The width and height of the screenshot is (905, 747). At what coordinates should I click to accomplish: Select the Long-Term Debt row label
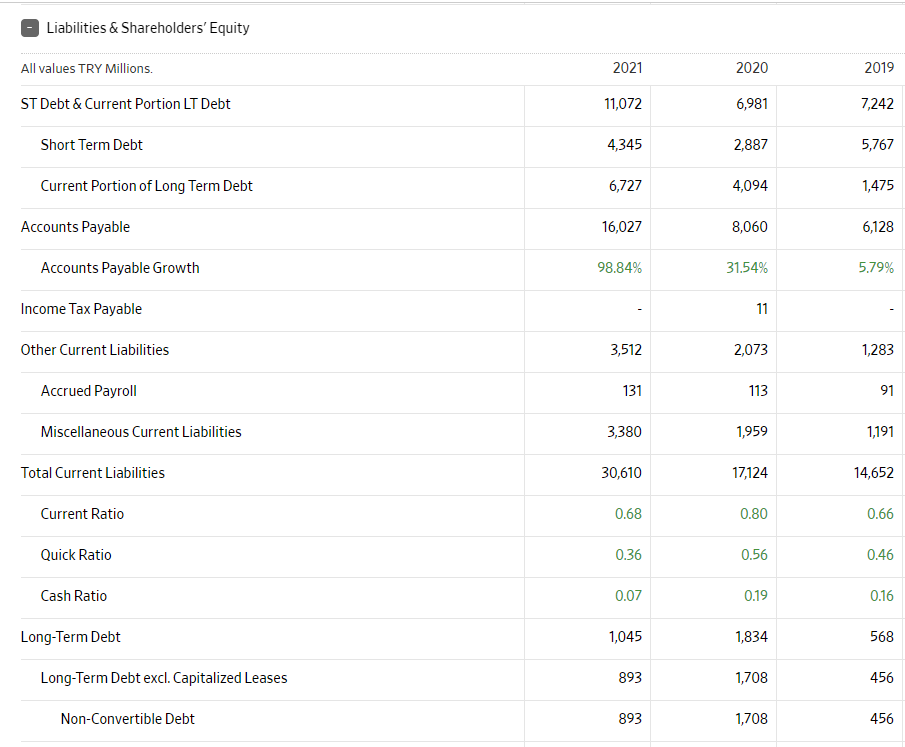pos(70,636)
